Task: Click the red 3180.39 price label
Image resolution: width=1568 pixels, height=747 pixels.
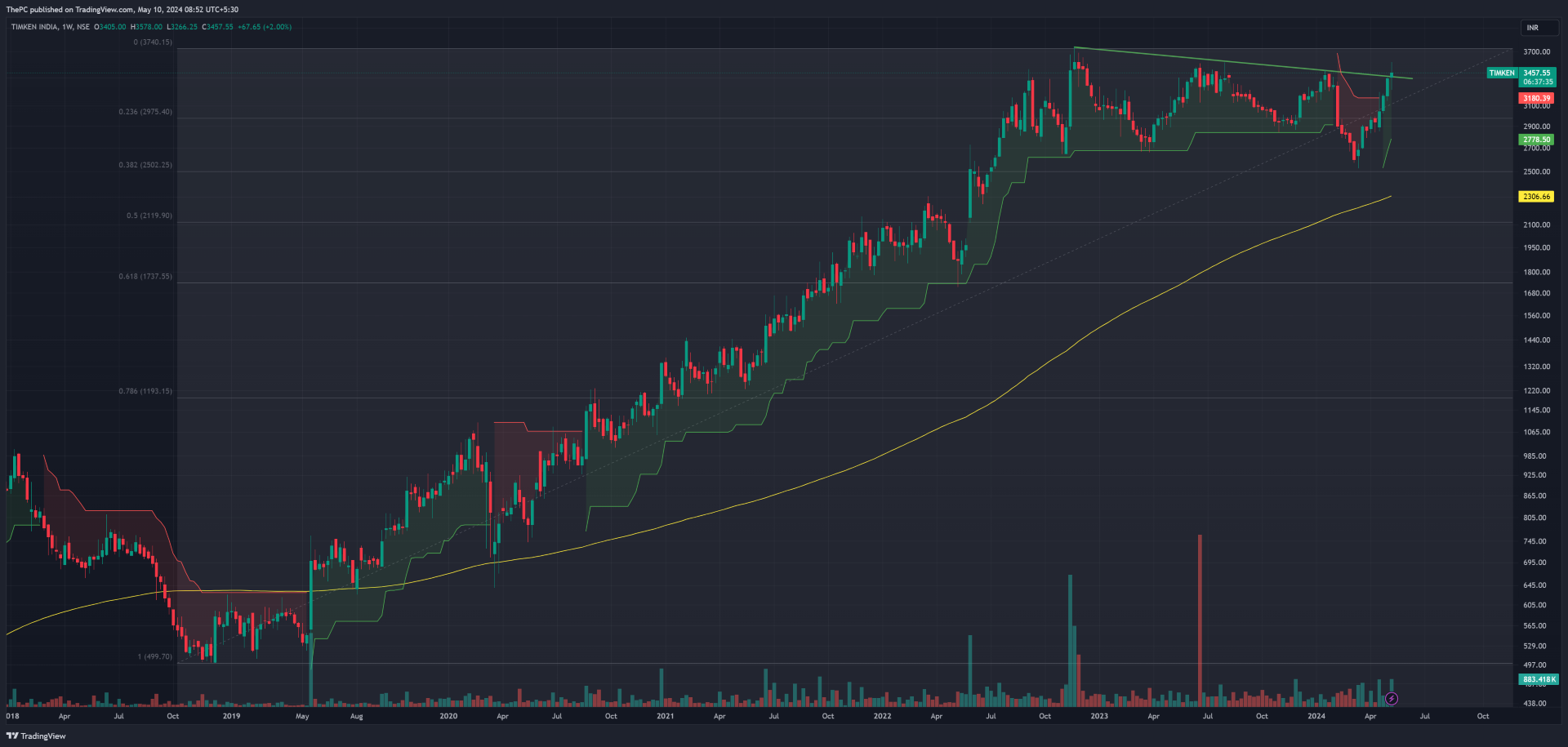Action: click(x=1536, y=99)
